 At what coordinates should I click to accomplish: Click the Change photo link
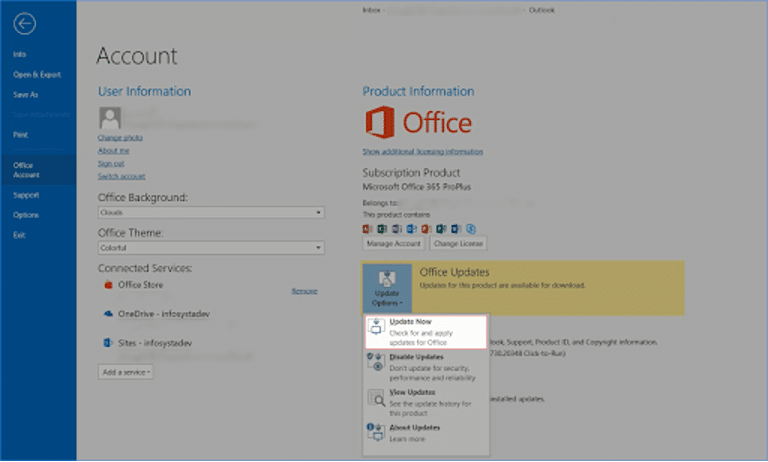tap(120, 138)
